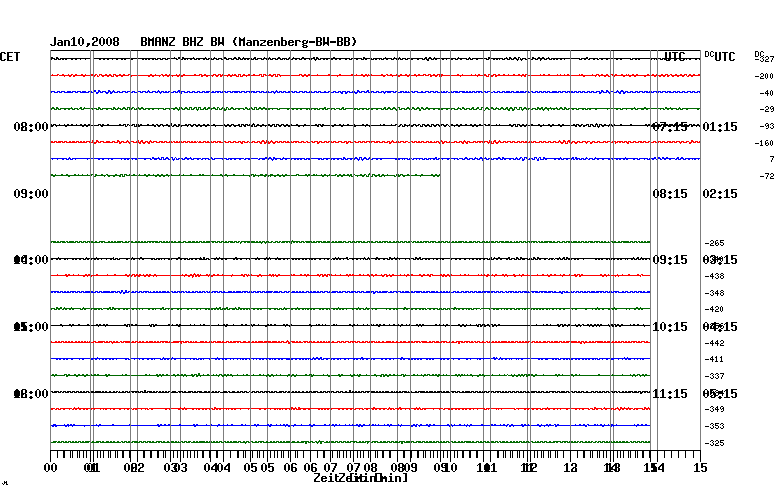Click the 09:15 time label
780x494 pixels.
[x=670, y=260]
